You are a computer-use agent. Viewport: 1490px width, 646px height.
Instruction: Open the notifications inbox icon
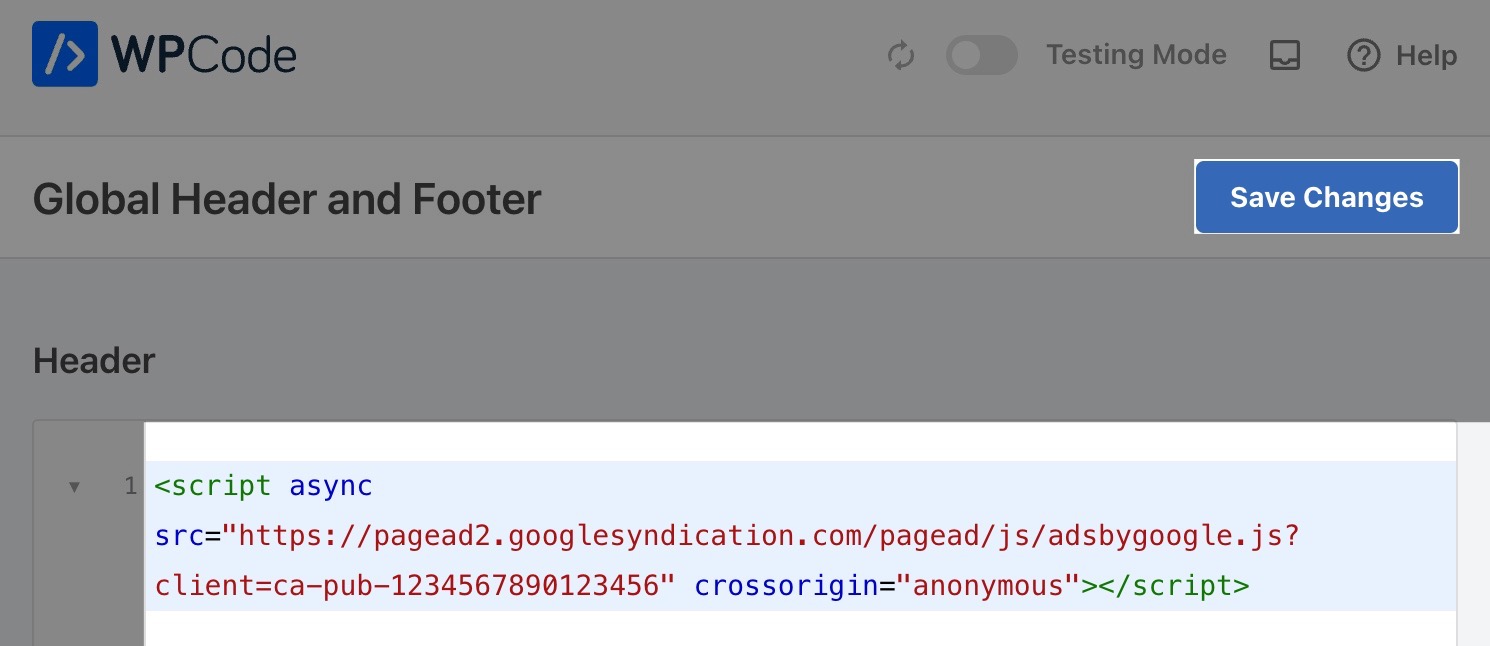(1284, 56)
